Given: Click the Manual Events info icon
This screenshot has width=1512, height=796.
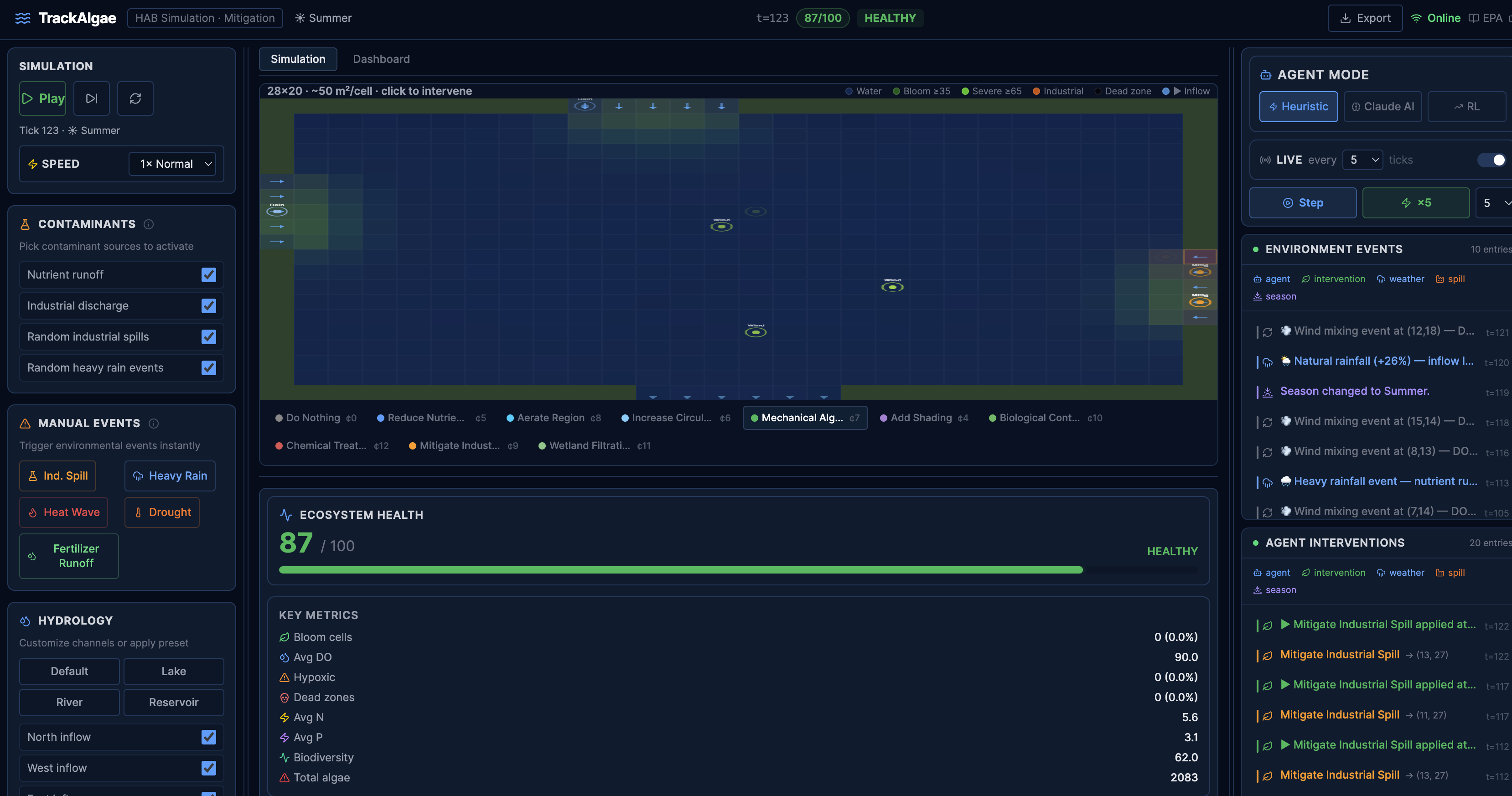Looking at the screenshot, I should click(x=154, y=423).
